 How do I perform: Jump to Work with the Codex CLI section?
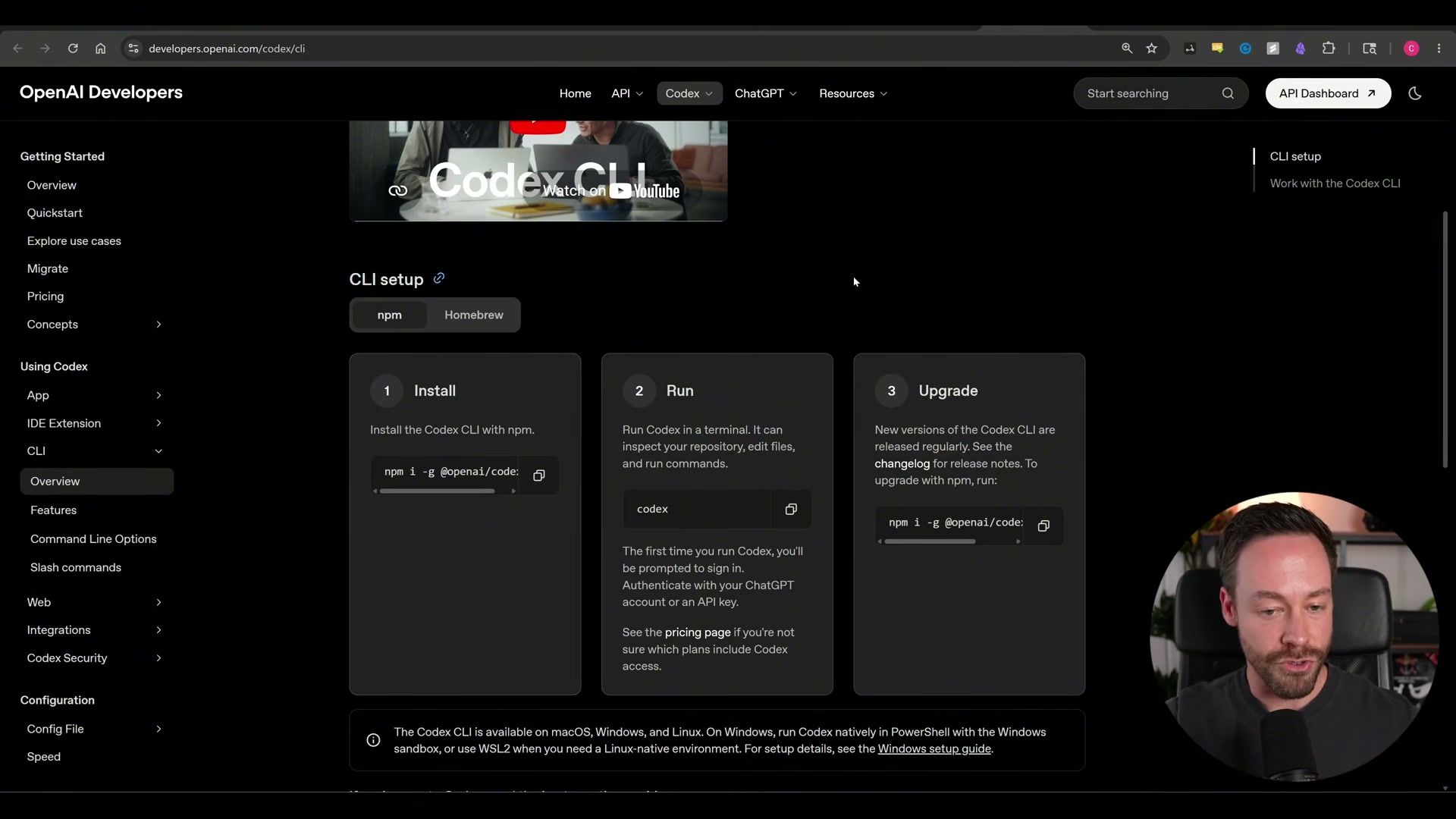point(1335,184)
